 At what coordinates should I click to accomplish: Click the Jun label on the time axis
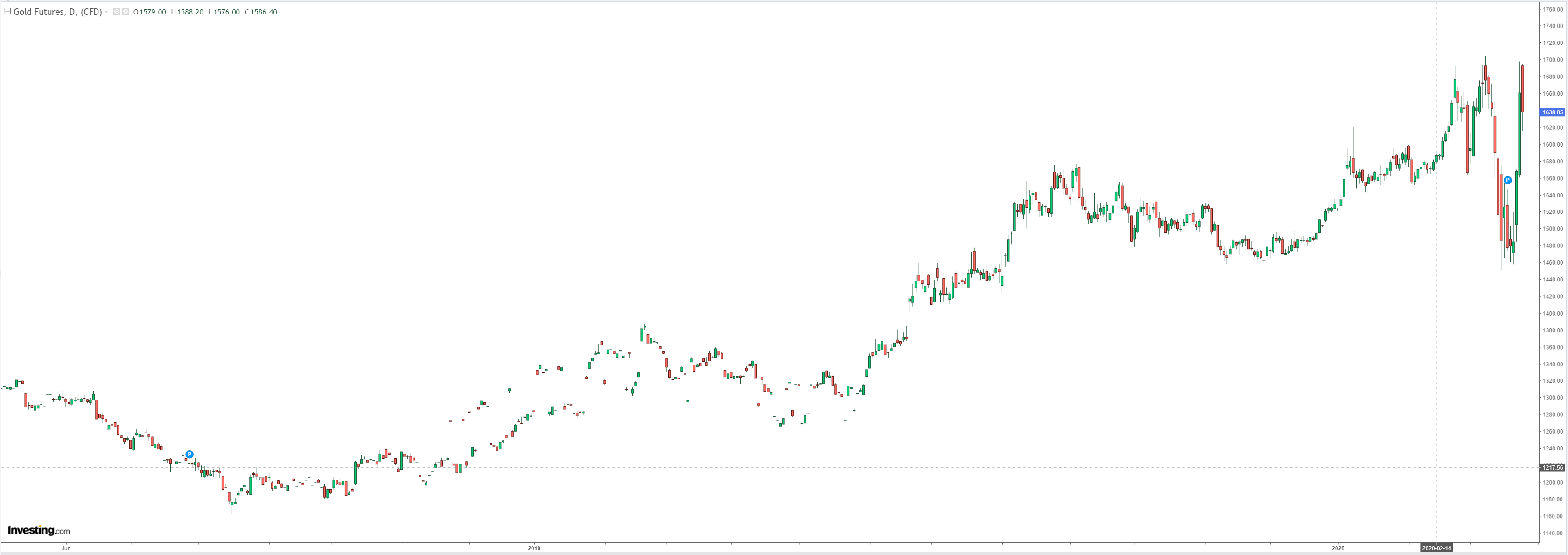(66, 548)
